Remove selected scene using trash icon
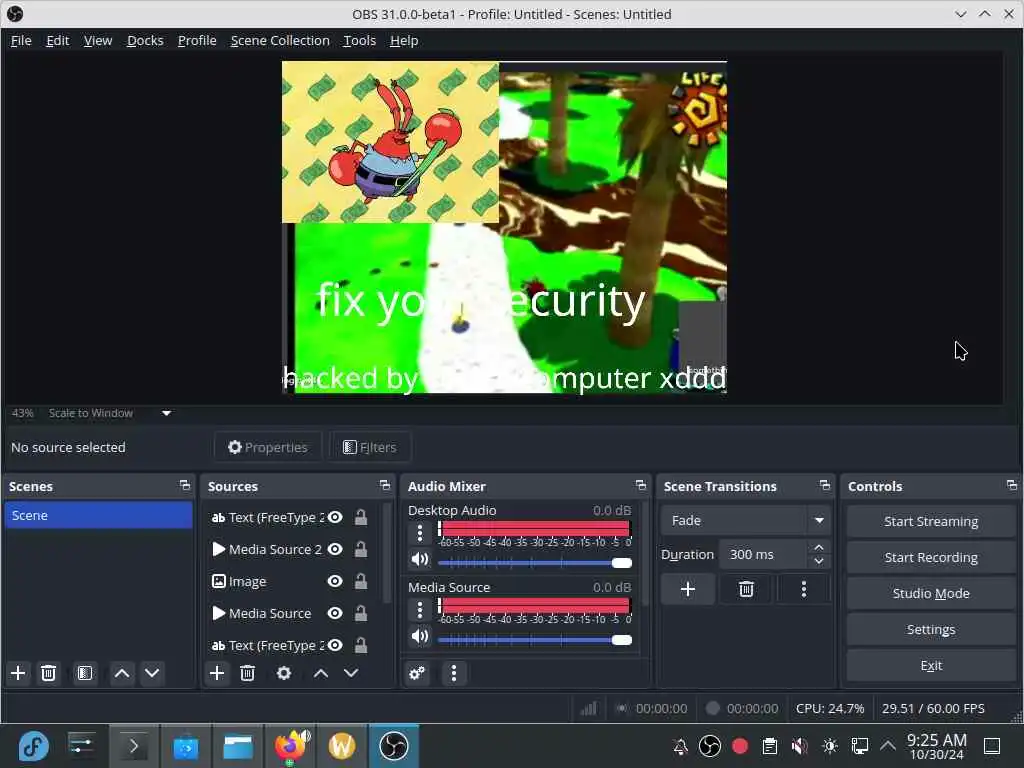 point(48,673)
